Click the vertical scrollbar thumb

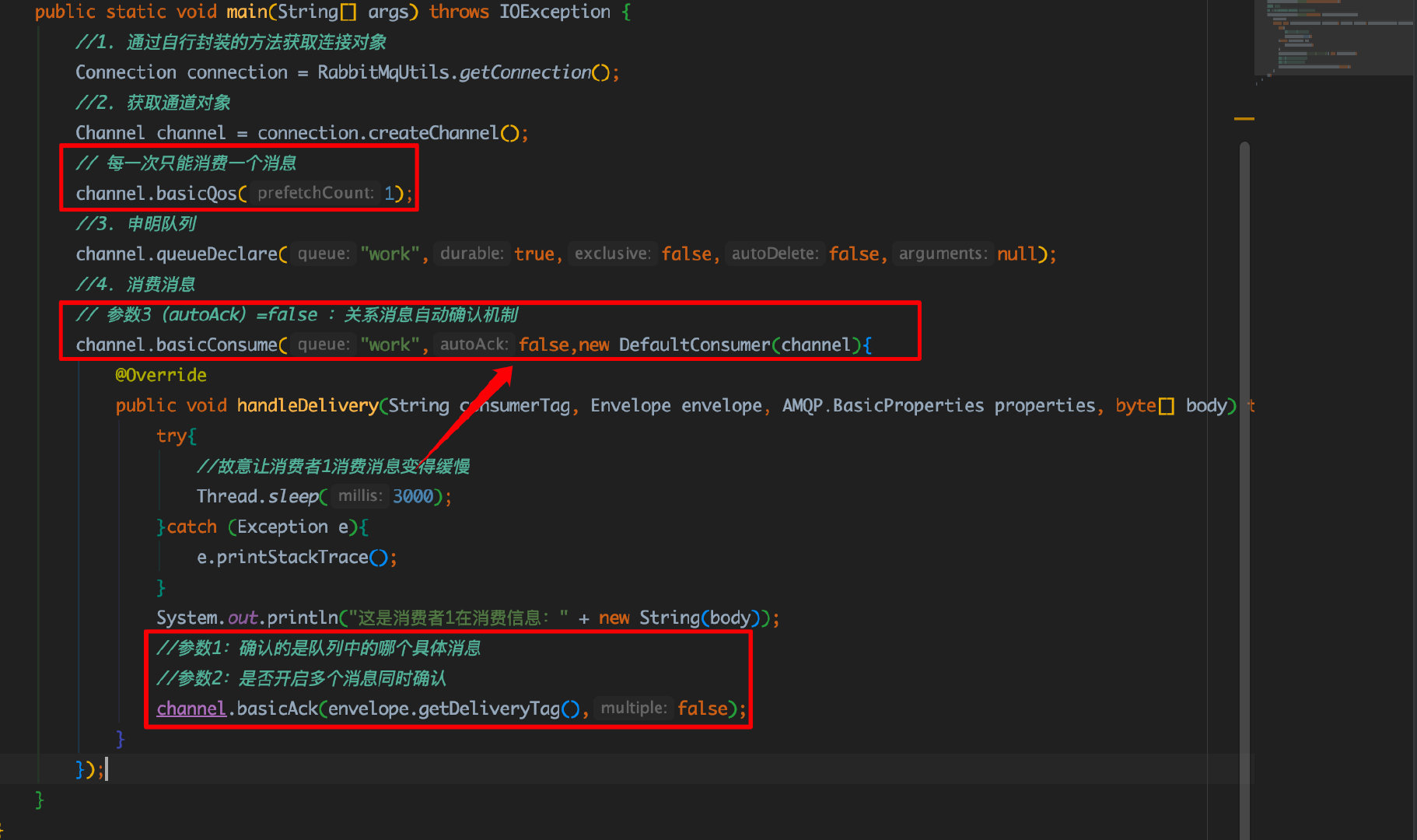(1244, 490)
